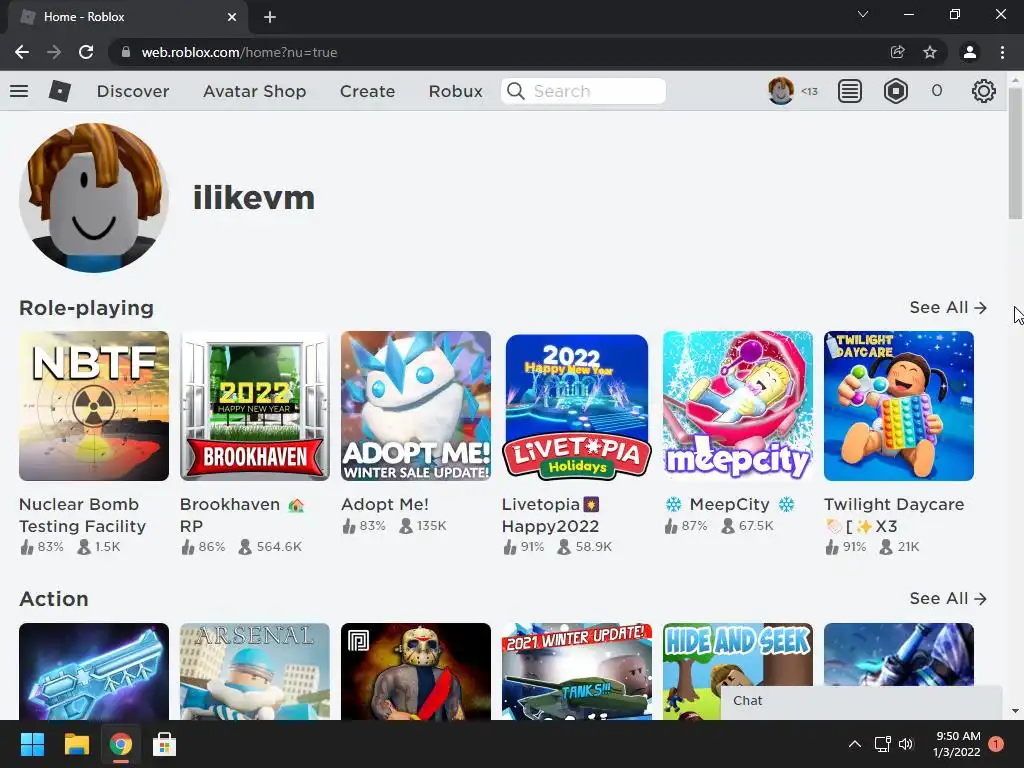Viewport: 1024px width, 768px height.
Task: Open Livetopia Happy2022 thumbnail
Action: click(x=577, y=406)
